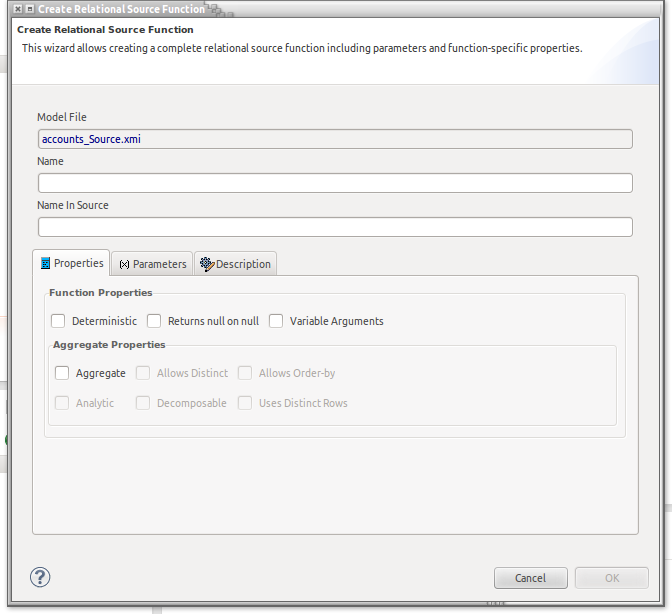Check the Uses Distinct Rows box
This screenshot has height=614, width=672.
tap(246, 403)
